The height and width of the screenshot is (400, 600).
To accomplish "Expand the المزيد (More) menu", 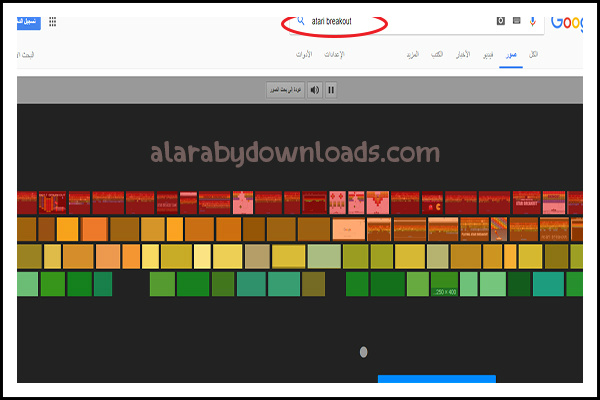I will tap(412, 55).
